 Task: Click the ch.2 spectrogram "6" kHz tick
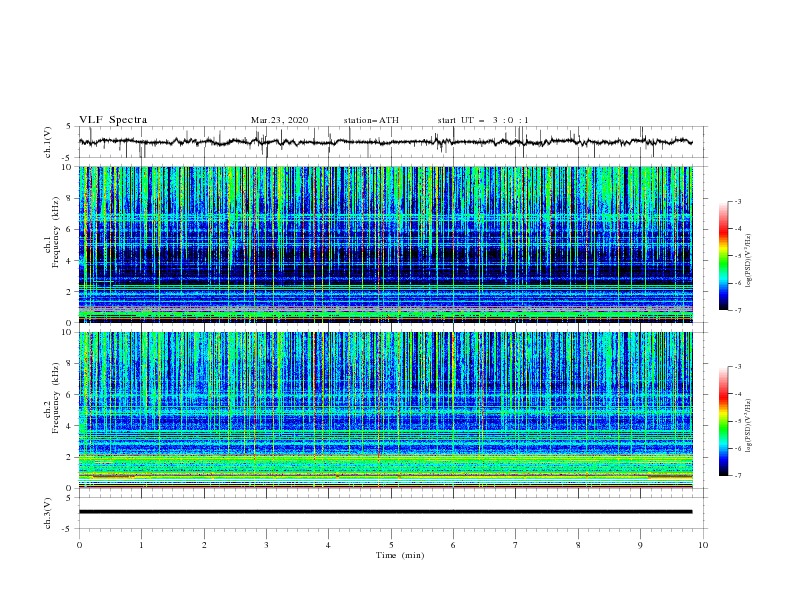[69, 394]
